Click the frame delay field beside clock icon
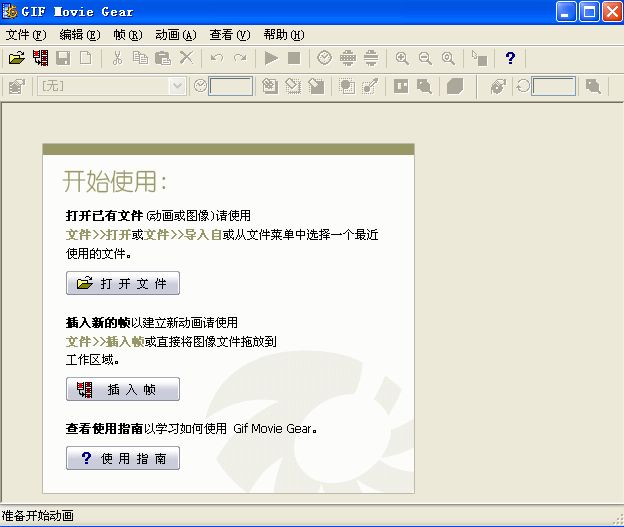 (x=231, y=86)
